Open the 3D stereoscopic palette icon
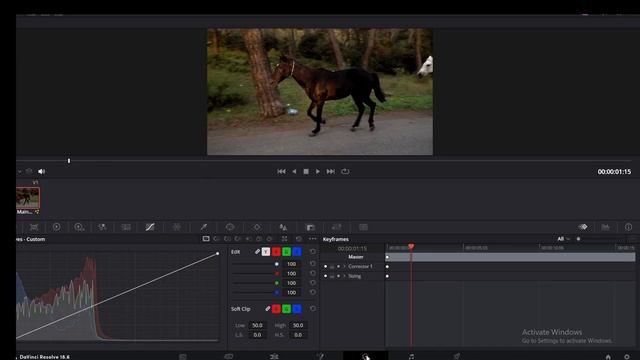This screenshot has height=360, width=640. [363, 227]
